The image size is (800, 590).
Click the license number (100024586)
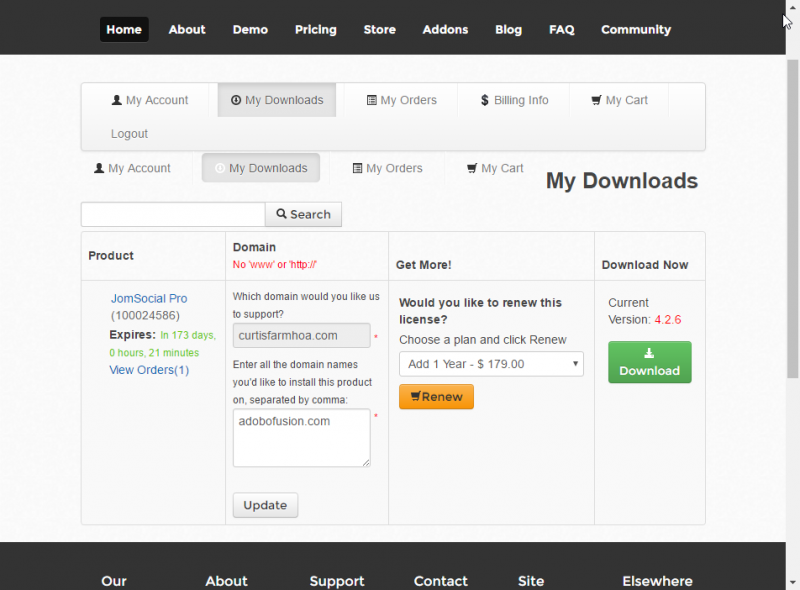(x=145, y=315)
